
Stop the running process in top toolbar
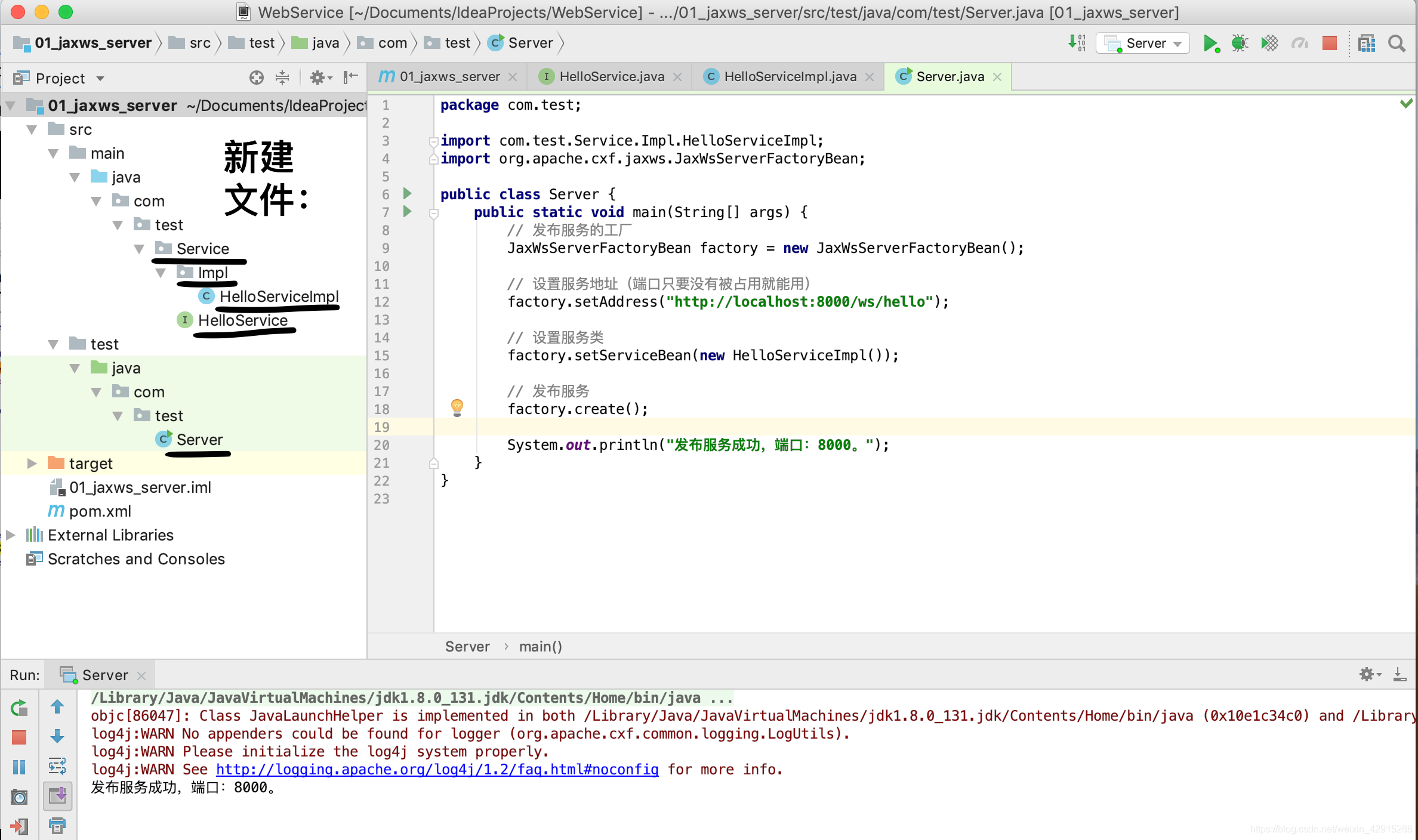coord(1330,43)
